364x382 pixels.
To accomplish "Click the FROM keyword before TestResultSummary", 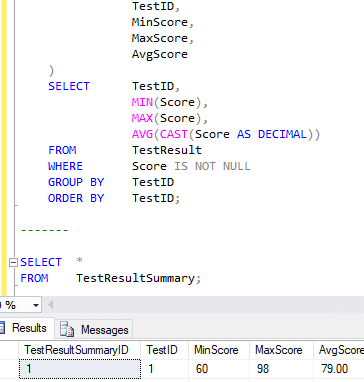I will [x=34, y=278].
